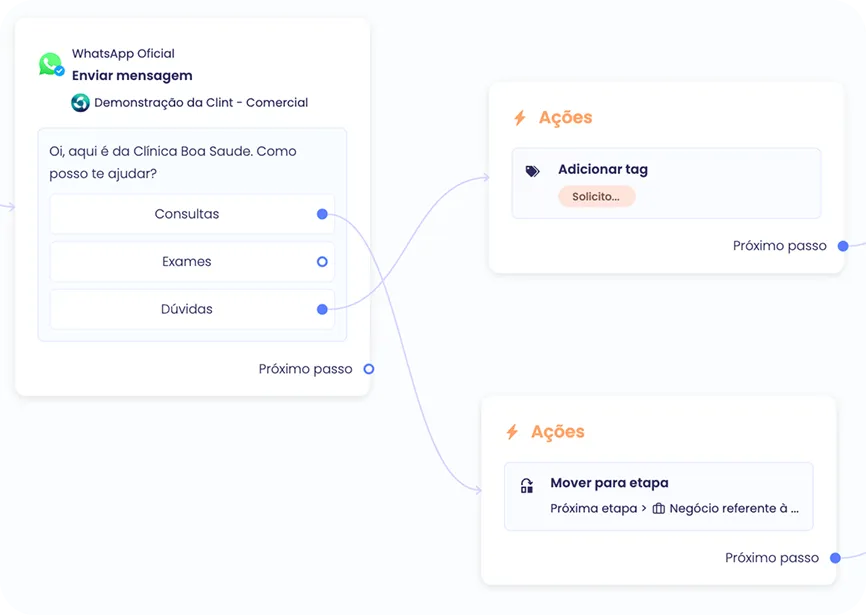Viewport: 866px width, 615px height.
Task: Select the Dúvidas reply button
Action: click(x=192, y=309)
